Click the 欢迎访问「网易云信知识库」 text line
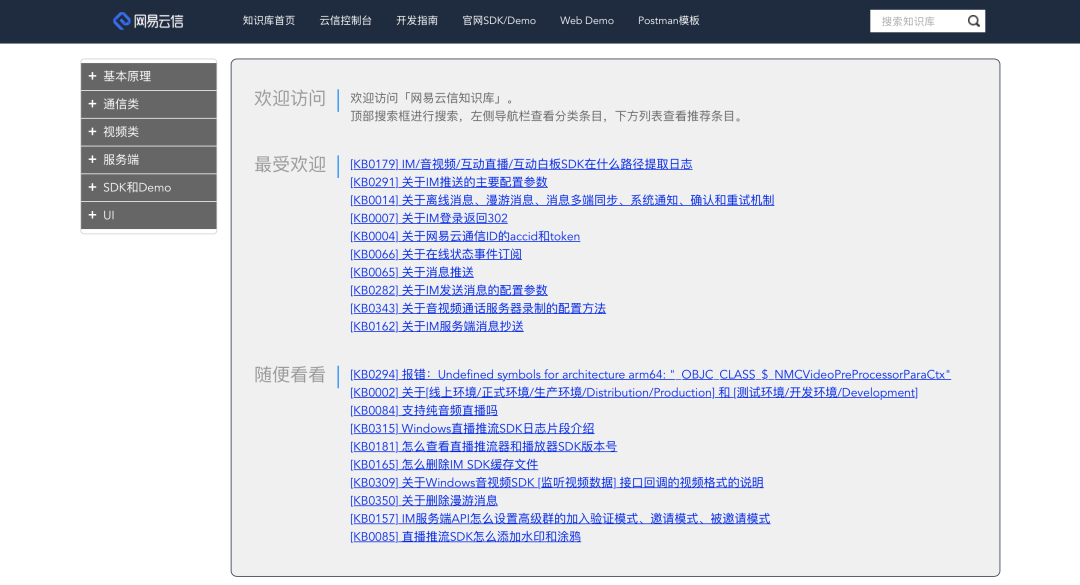The height and width of the screenshot is (585, 1080). pos(433,99)
